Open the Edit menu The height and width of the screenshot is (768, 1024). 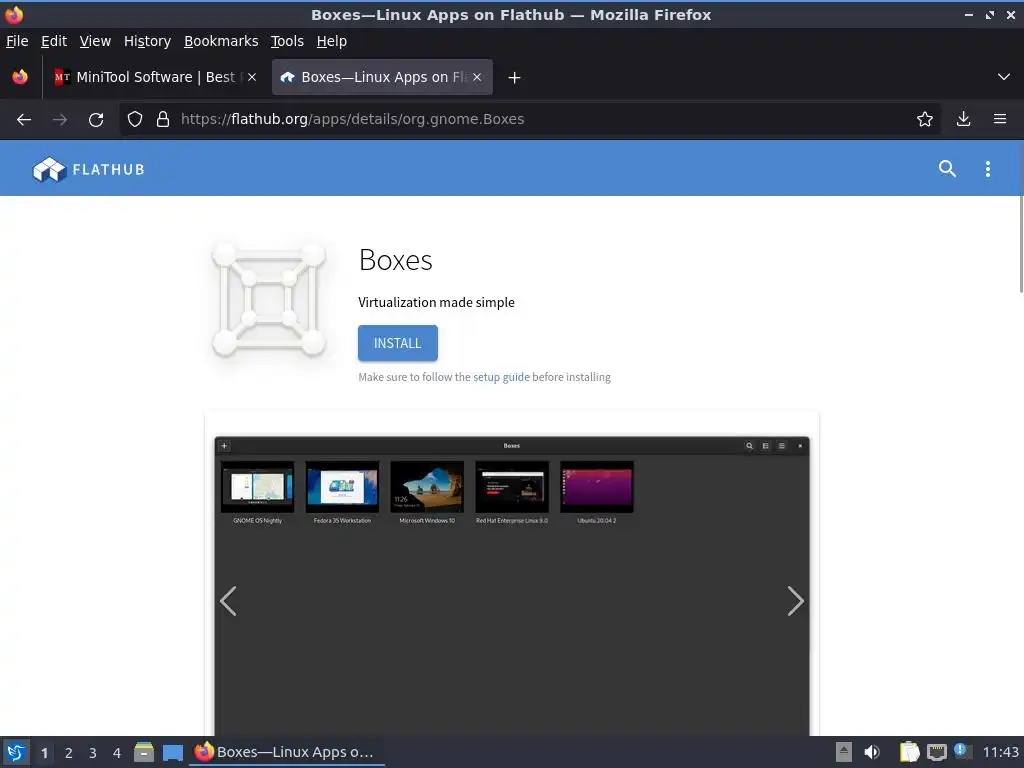54,41
